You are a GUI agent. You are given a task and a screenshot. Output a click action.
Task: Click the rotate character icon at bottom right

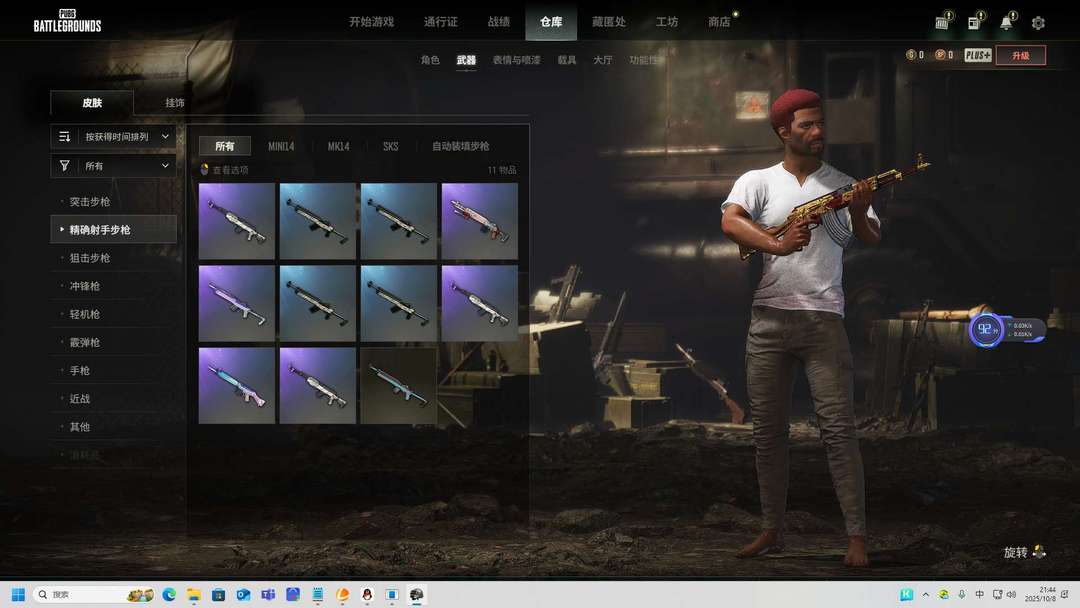pos(1039,551)
